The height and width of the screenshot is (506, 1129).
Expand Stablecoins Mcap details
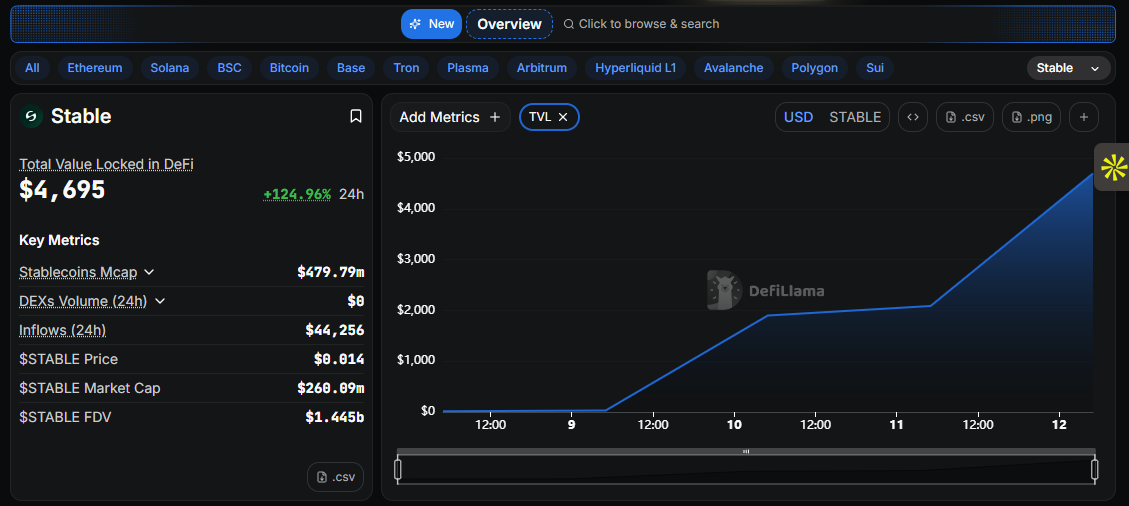[149, 272]
